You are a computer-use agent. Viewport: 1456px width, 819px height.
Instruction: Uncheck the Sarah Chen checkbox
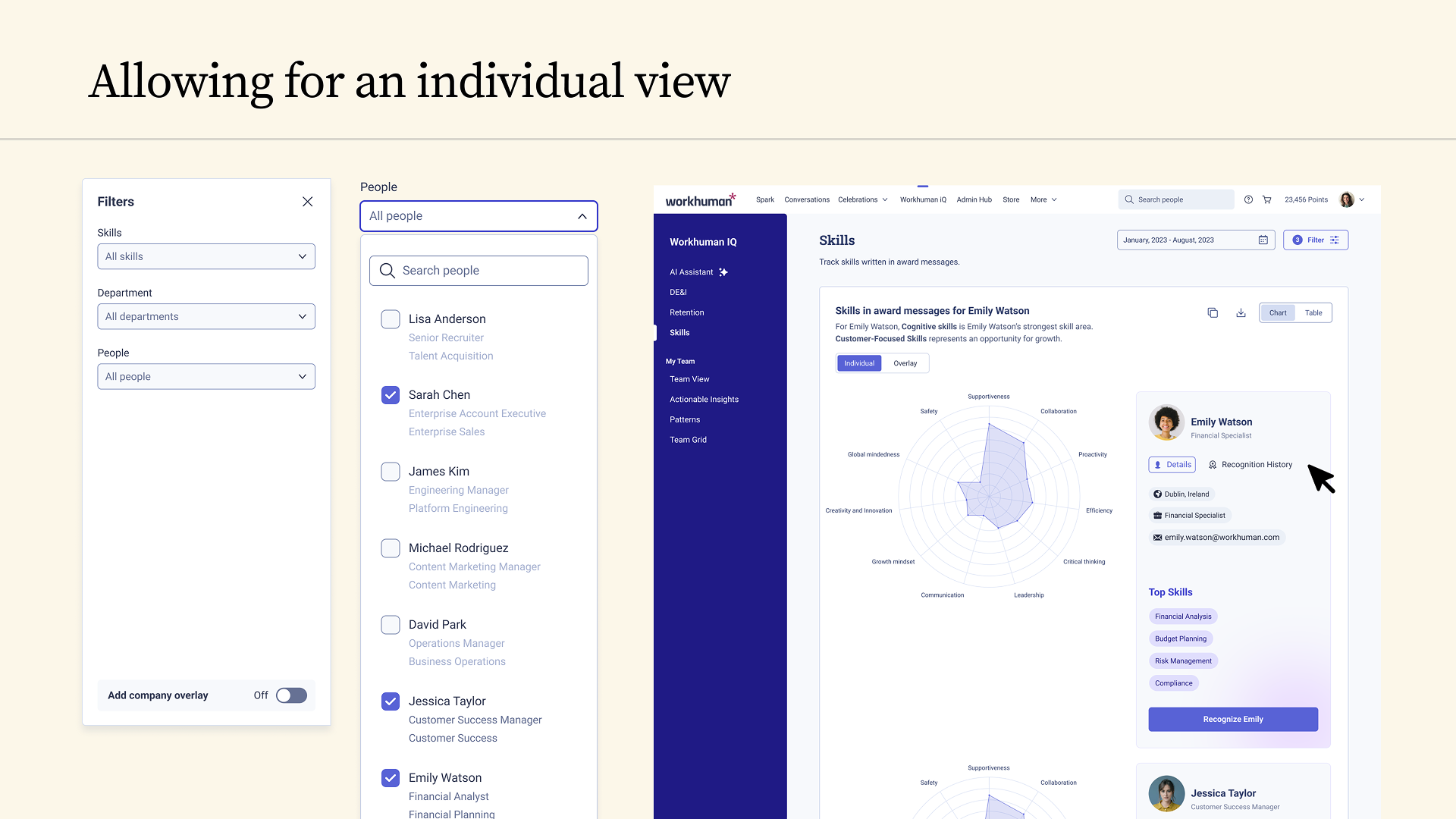pos(391,395)
